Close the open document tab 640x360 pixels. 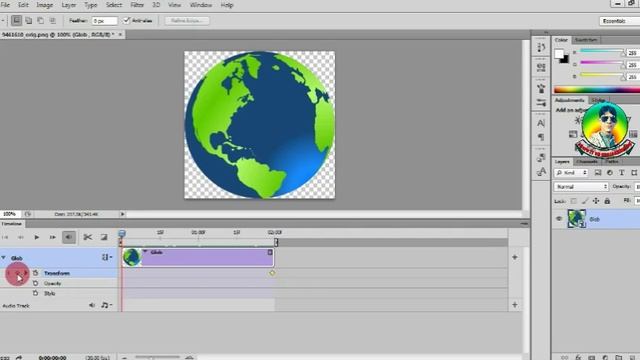pyautogui.click(x=120, y=35)
